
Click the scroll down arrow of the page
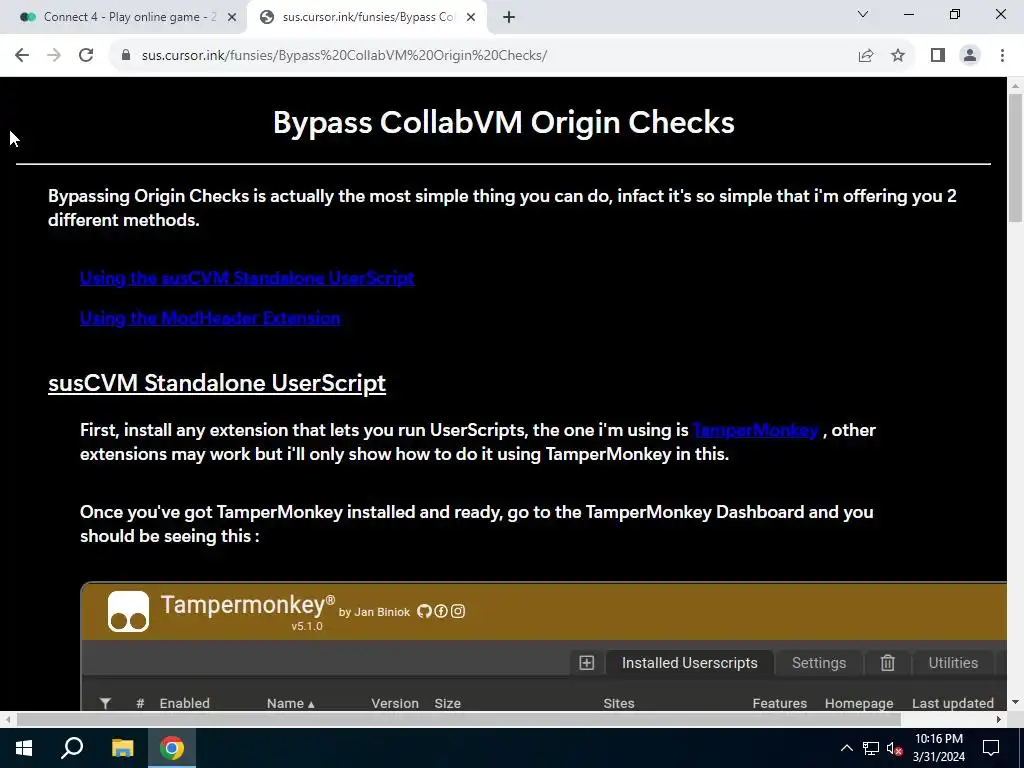pos(1016,702)
